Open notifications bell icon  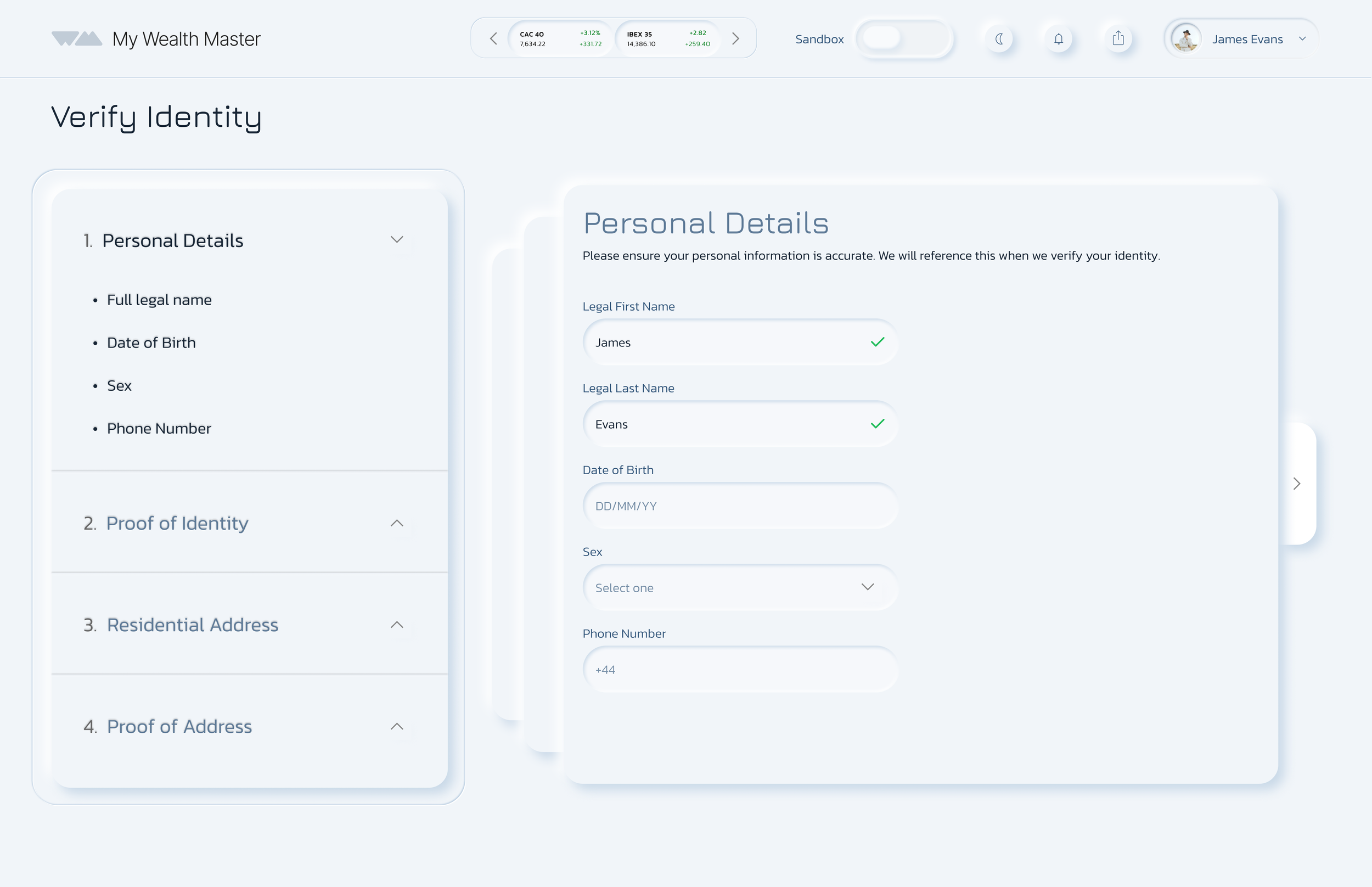tap(1058, 38)
